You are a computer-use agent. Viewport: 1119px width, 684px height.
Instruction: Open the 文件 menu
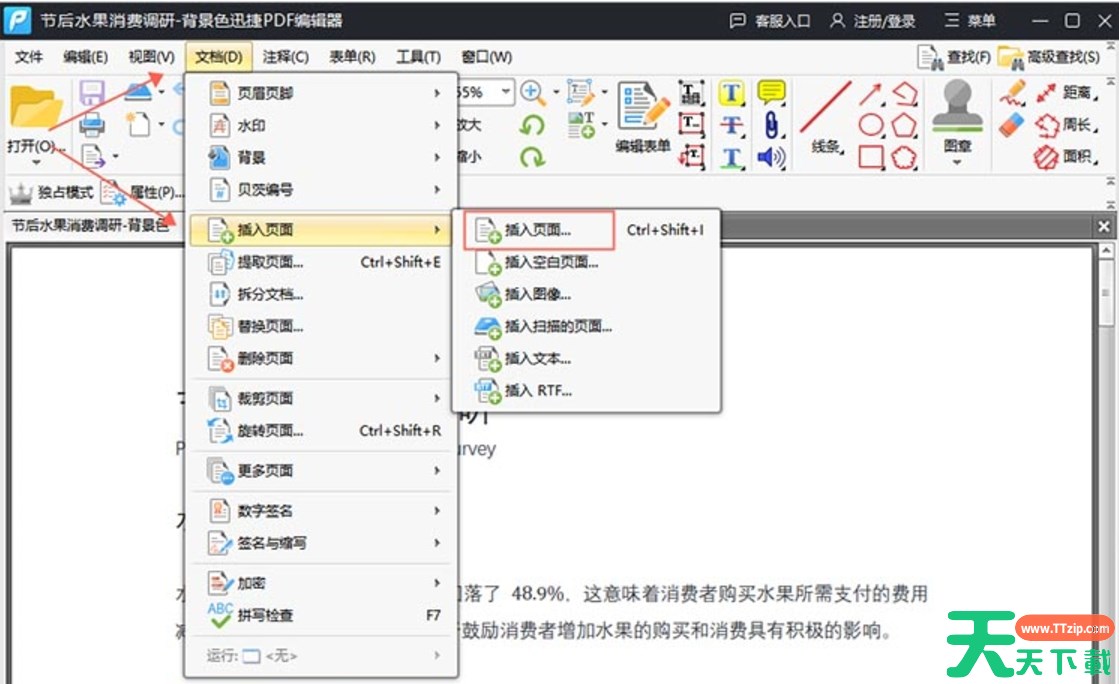click(x=29, y=56)
